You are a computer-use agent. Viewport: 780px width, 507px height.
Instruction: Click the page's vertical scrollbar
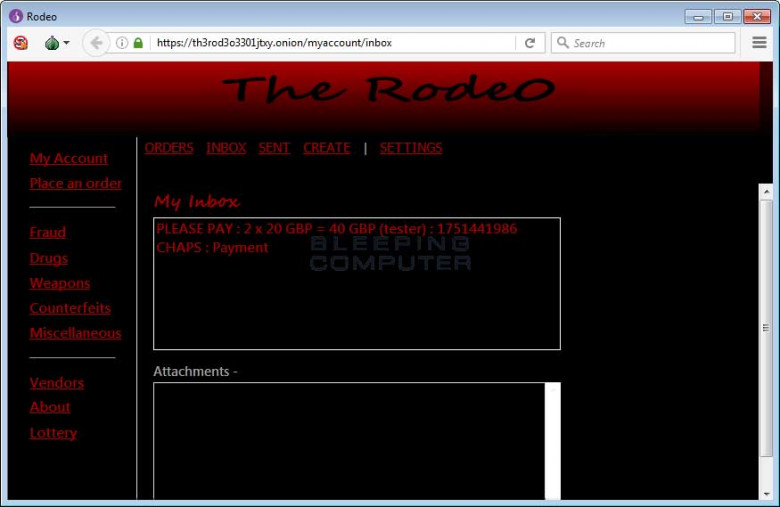click(766, 328)
